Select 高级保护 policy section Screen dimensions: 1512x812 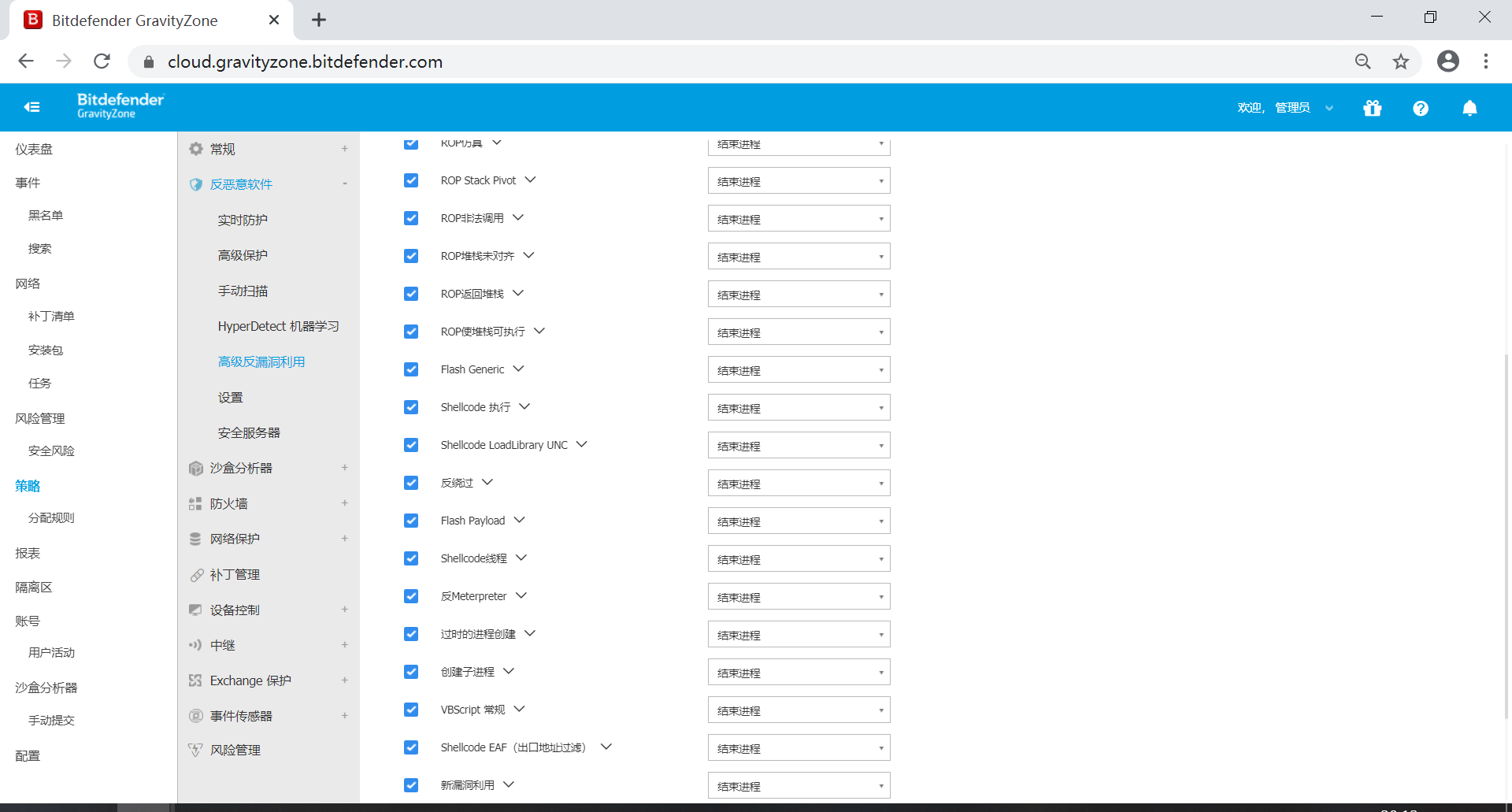[243, 255]
